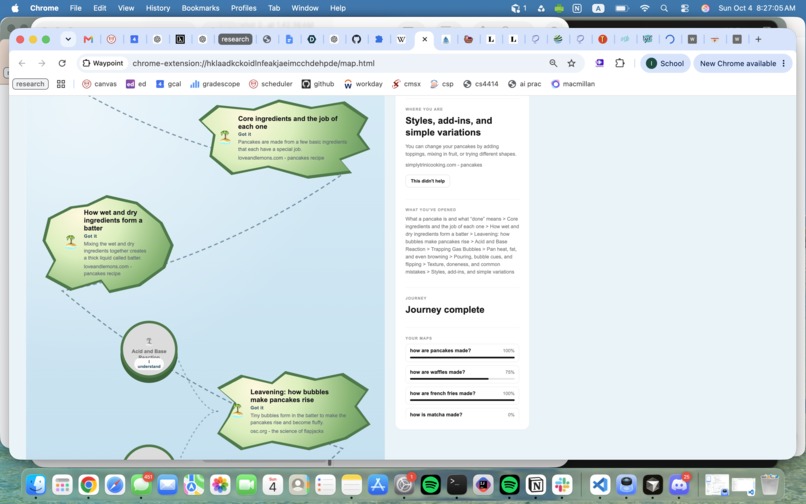806x504 pixels.
Task: Expand the tab search chevron
Action: click(x=68, y=39)
